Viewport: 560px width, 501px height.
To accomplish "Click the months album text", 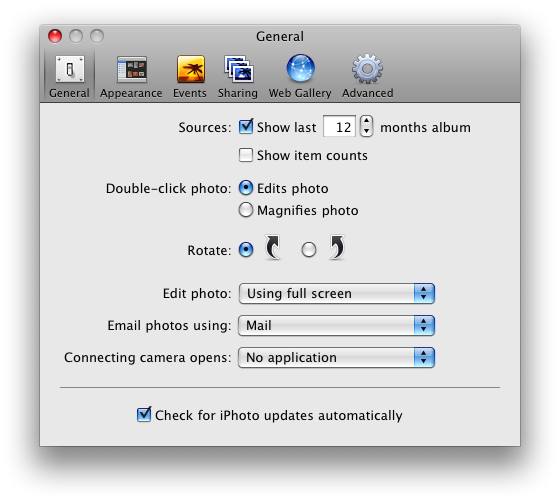I will (425, 127).
